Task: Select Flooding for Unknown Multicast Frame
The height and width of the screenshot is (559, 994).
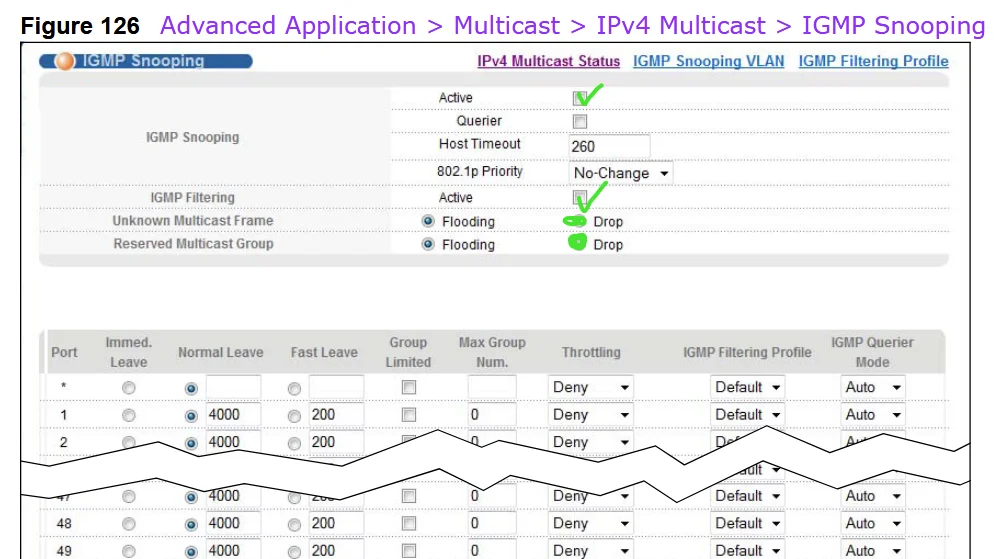Action: pyautogui.click(x=428, y=221)
